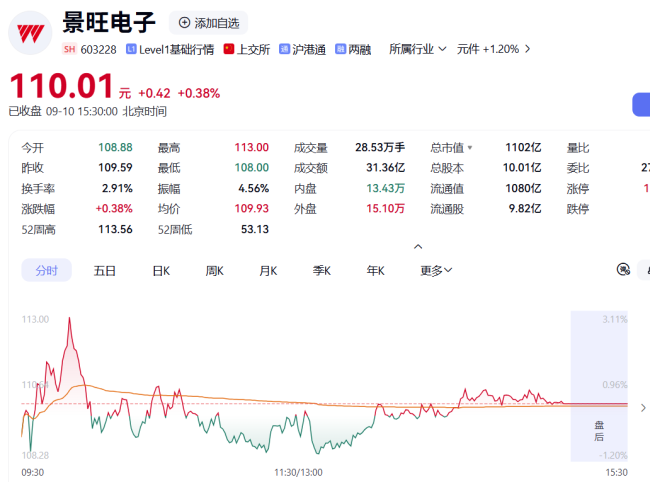
Task: Switch to the 周K chart tab
Action: pos(215,271)
